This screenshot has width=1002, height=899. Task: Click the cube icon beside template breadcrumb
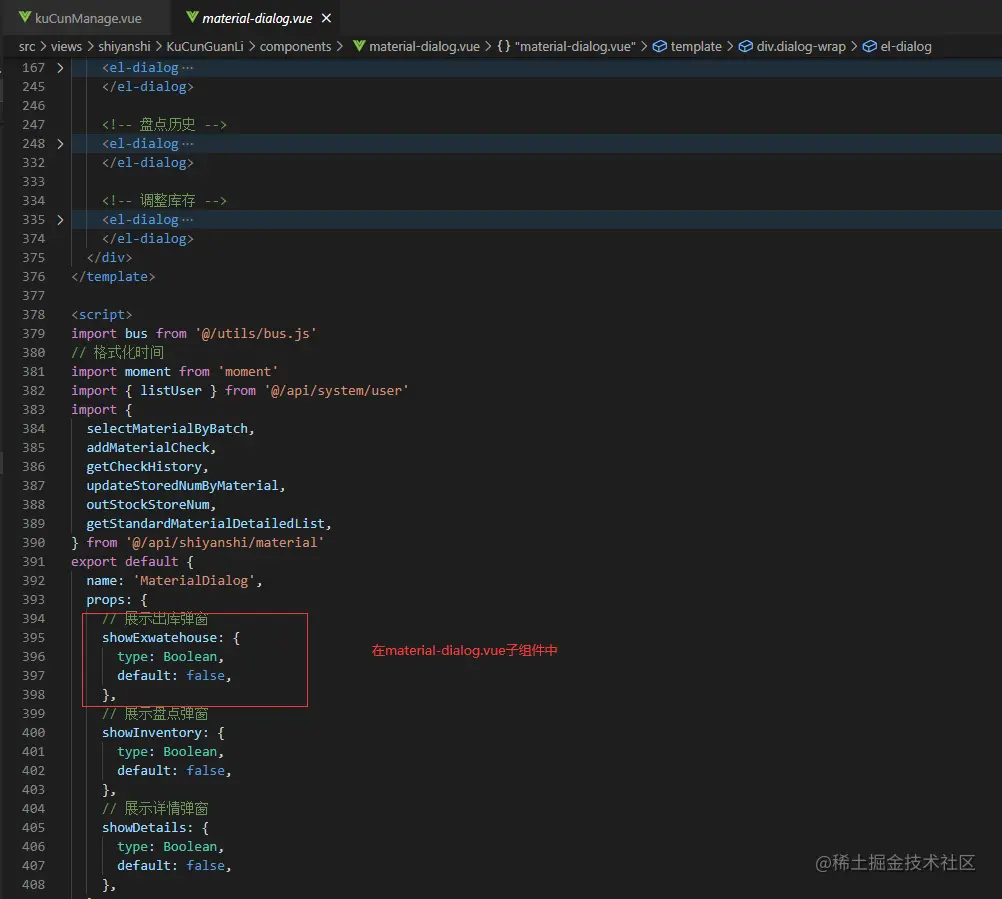click(659, 47)
